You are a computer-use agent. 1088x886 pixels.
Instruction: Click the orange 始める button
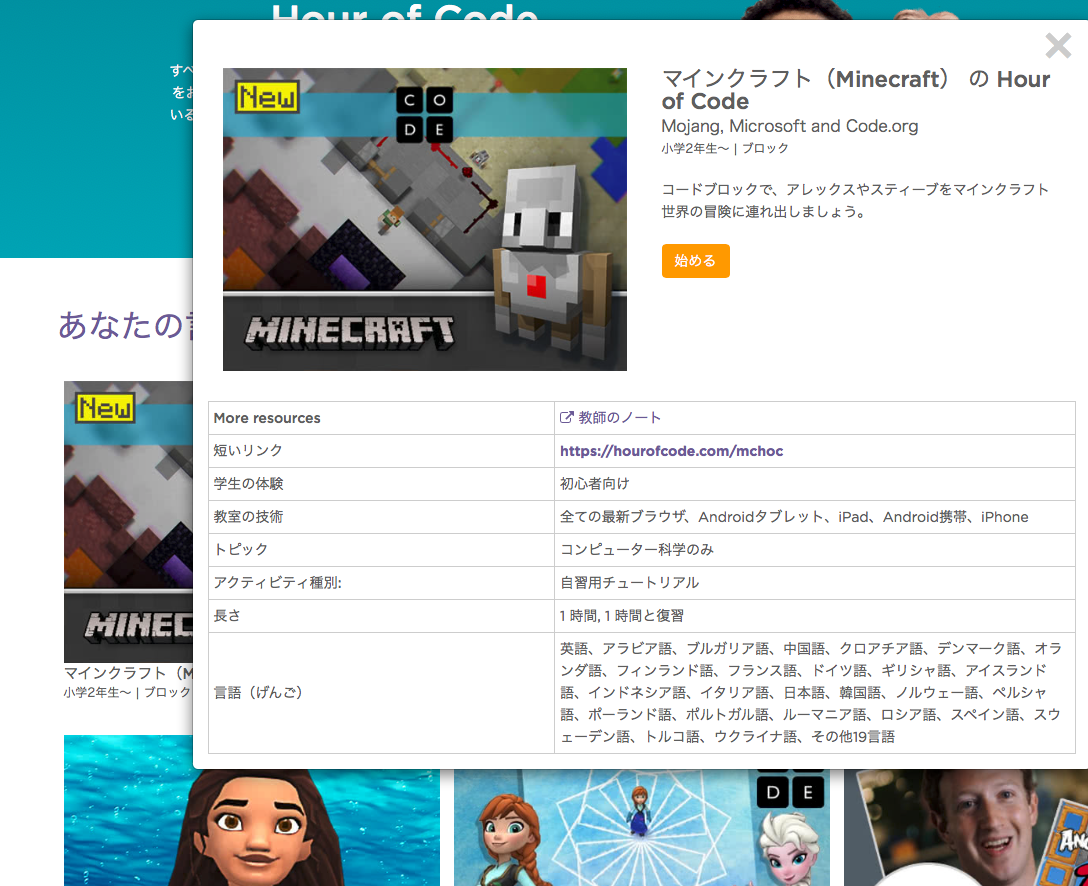click(x=695, y=261)
